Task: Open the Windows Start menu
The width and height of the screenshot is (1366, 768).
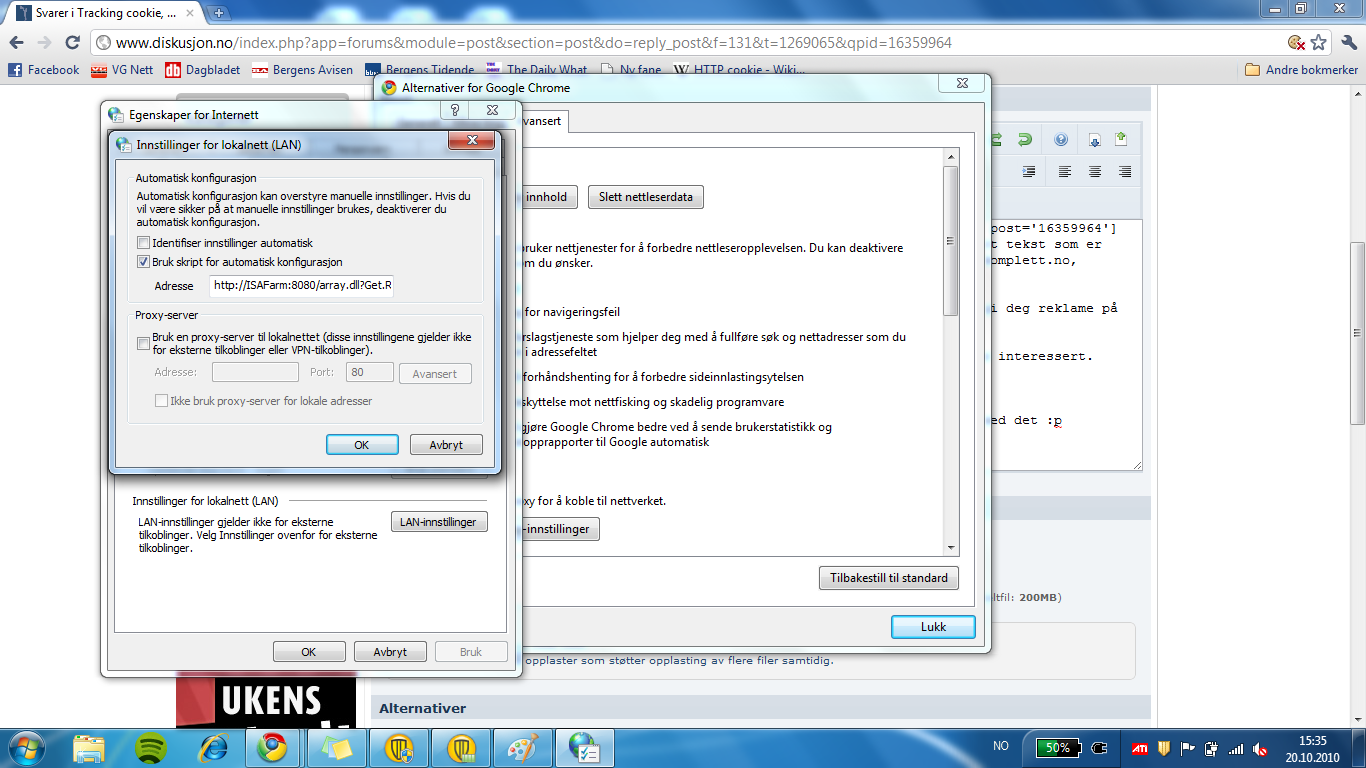Action: pos(24,747)
